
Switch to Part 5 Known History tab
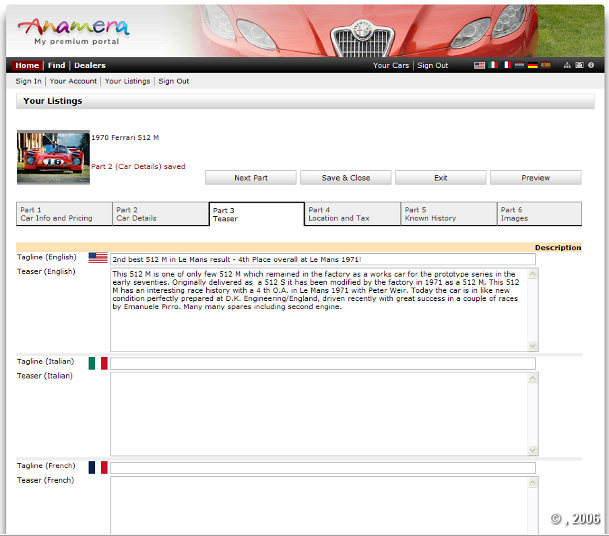449,214
